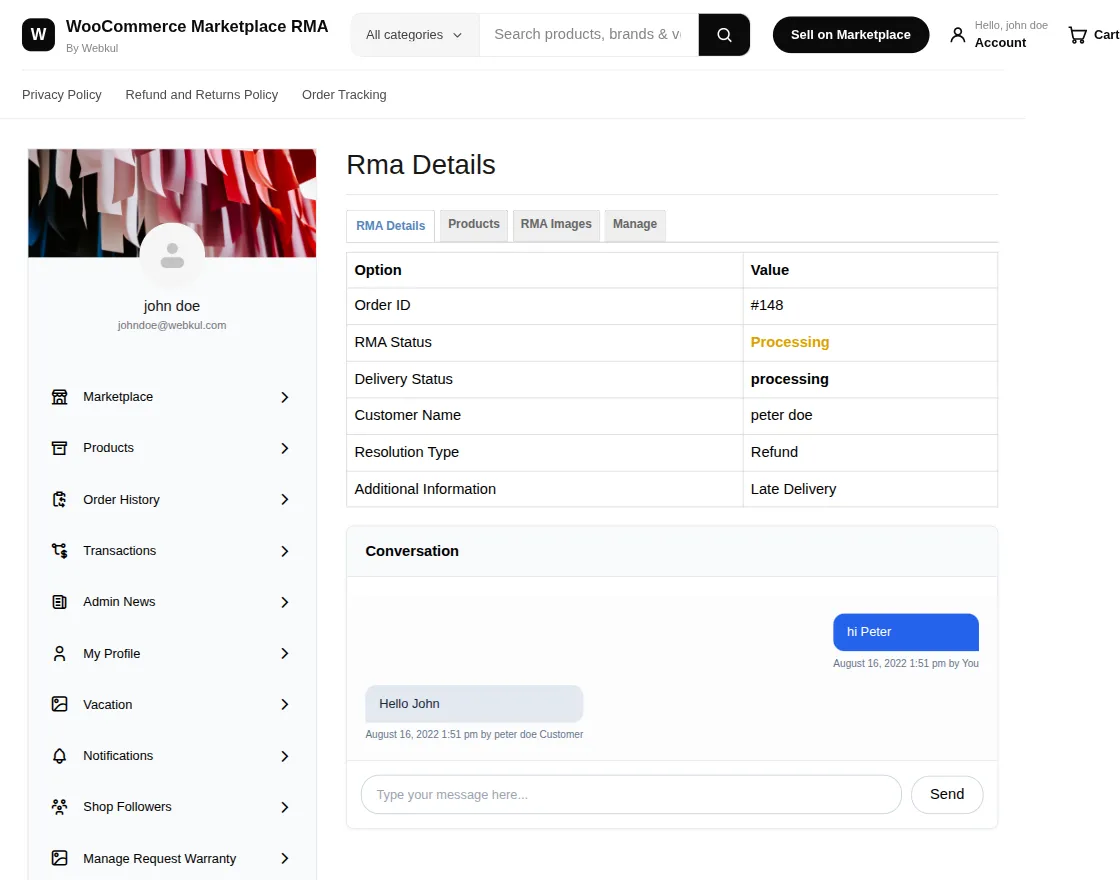Open the shopping cart icon
1120x880 pixels.
(1077, 34)
